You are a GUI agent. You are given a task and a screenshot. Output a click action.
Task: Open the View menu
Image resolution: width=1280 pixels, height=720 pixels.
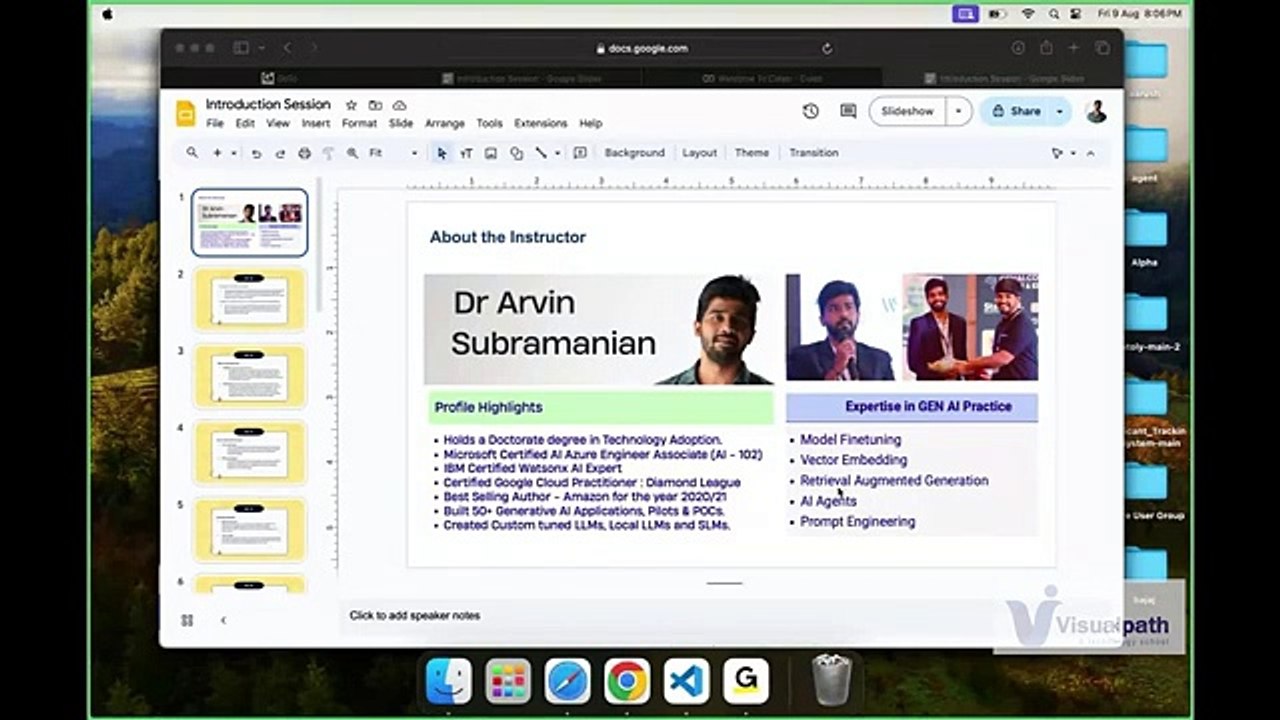coord(278,123)
